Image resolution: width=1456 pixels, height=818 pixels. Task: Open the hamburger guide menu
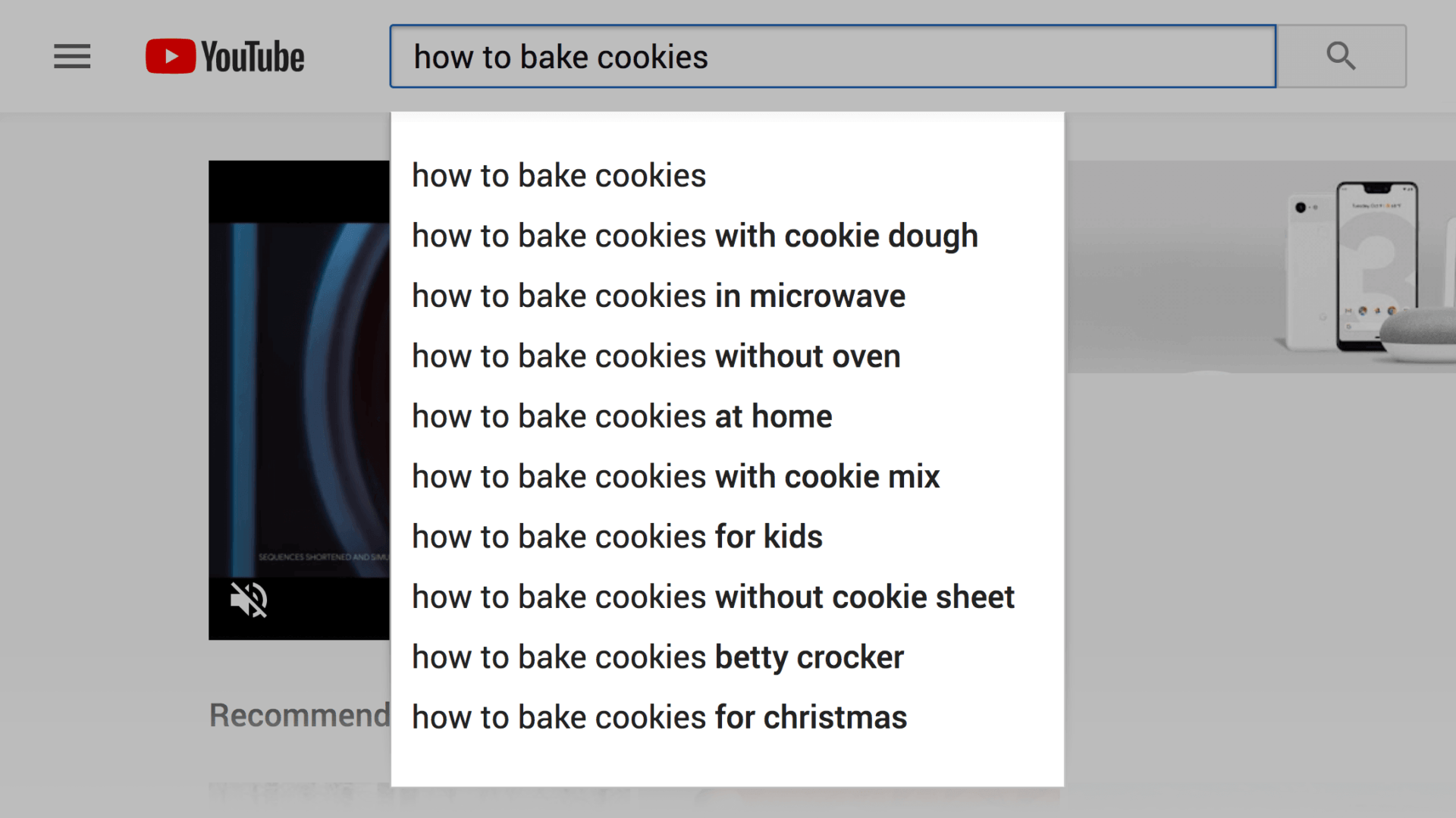coord(72,57)
